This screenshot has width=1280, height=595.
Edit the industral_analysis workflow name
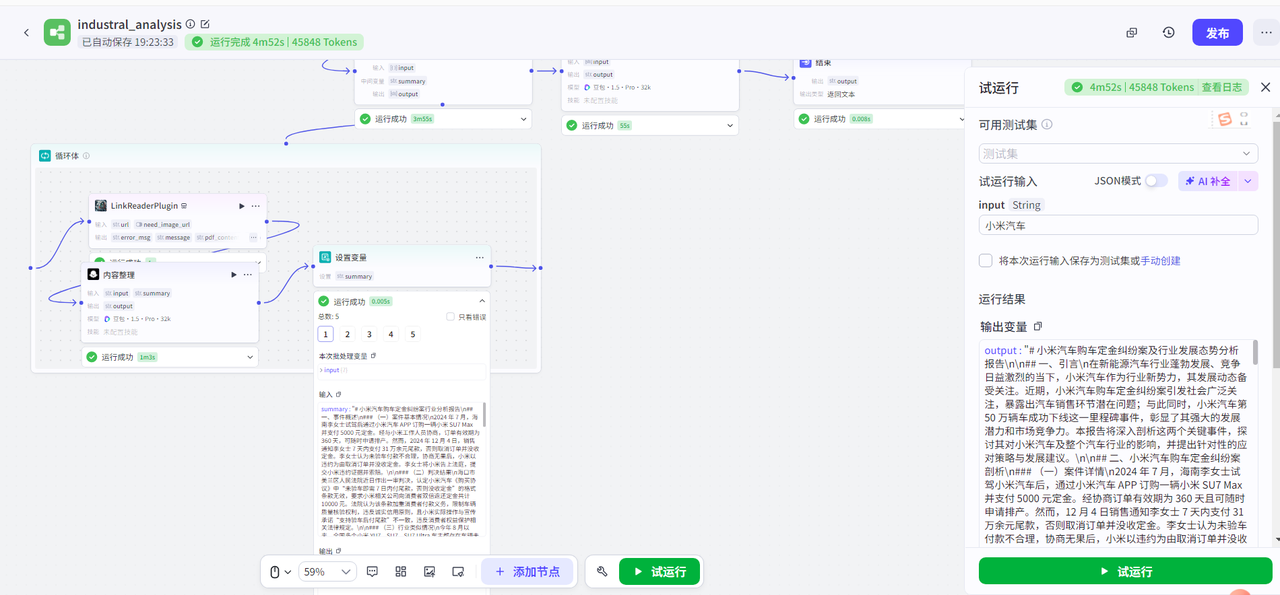pos(205,24)
